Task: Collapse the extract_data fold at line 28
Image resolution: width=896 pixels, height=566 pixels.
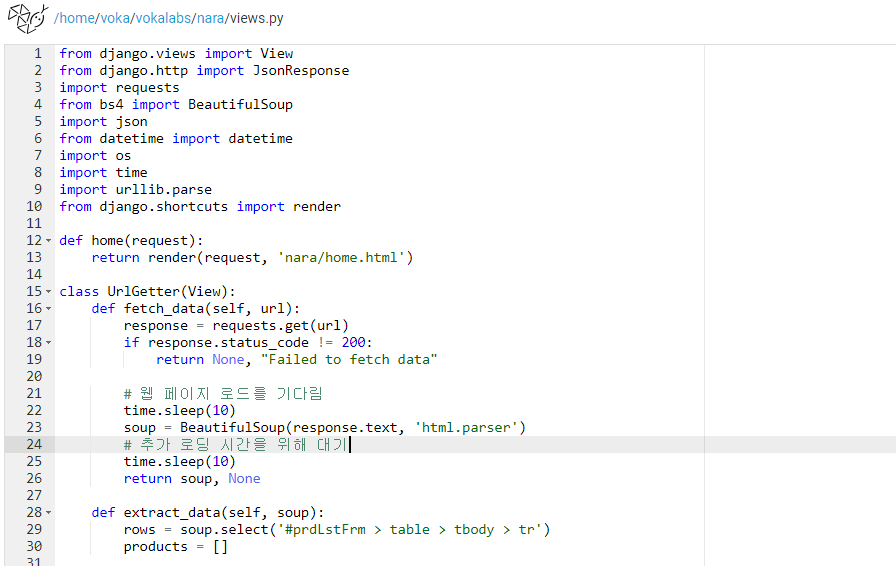Action: tap(49, 513)
